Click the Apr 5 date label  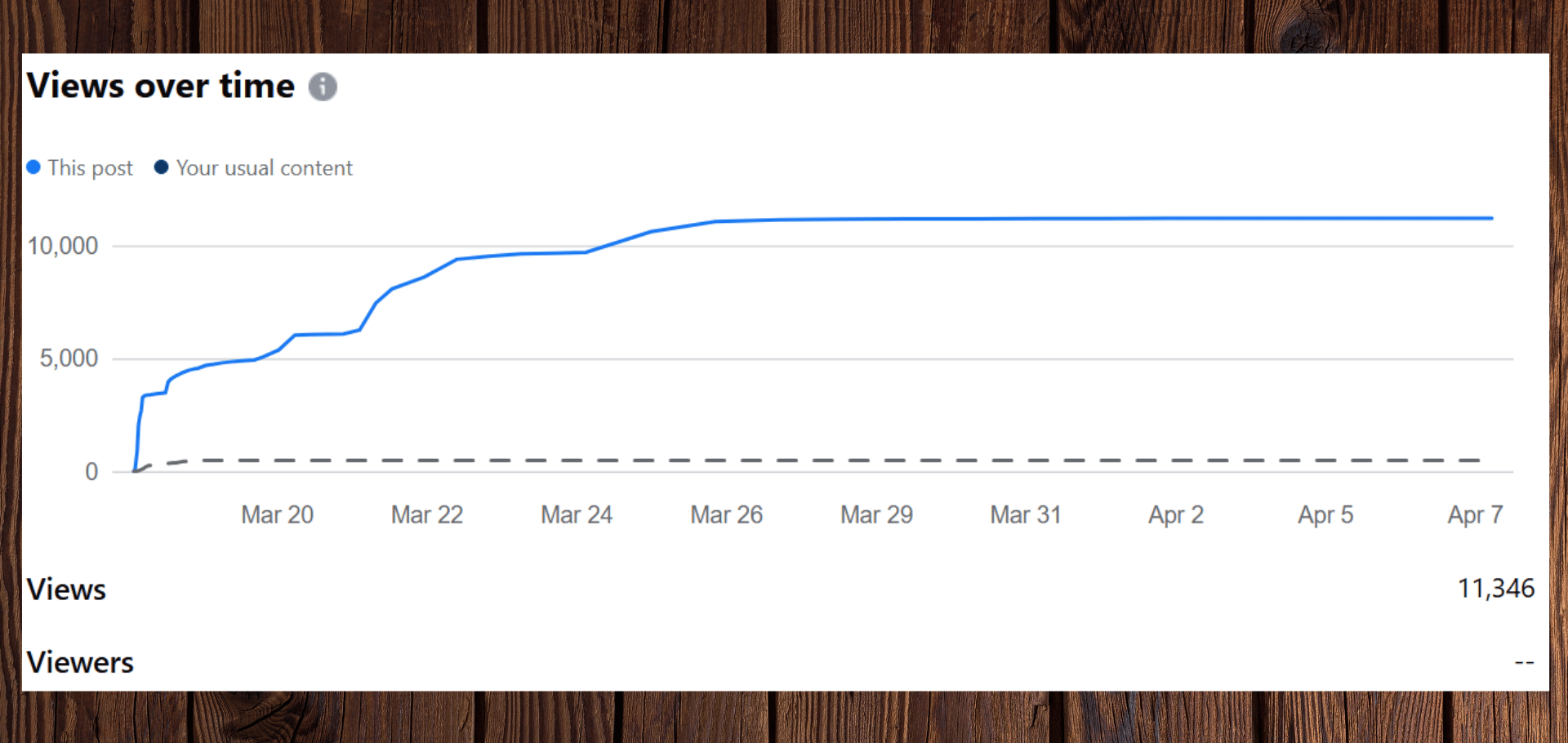[x=1325, y=514]
